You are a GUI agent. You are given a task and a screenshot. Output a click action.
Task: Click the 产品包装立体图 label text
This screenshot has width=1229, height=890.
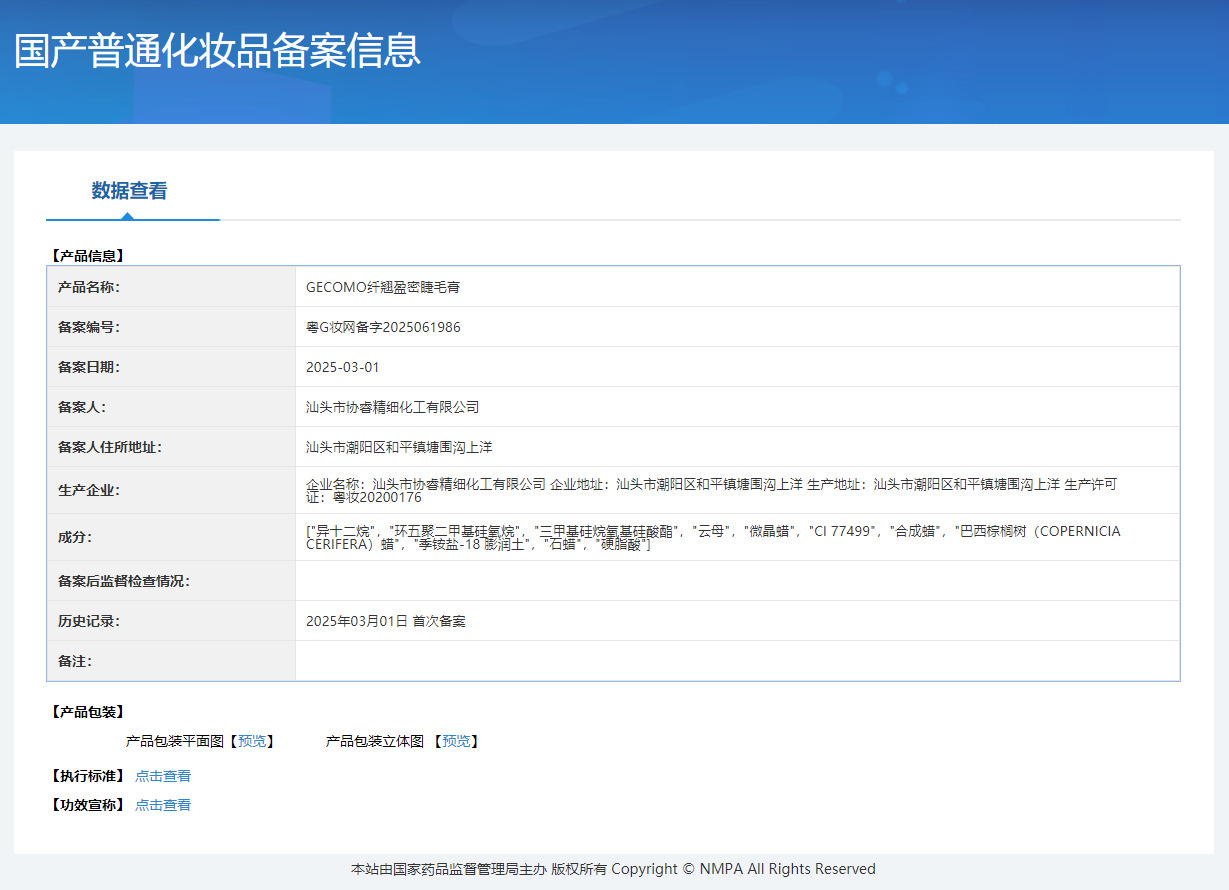375,741
